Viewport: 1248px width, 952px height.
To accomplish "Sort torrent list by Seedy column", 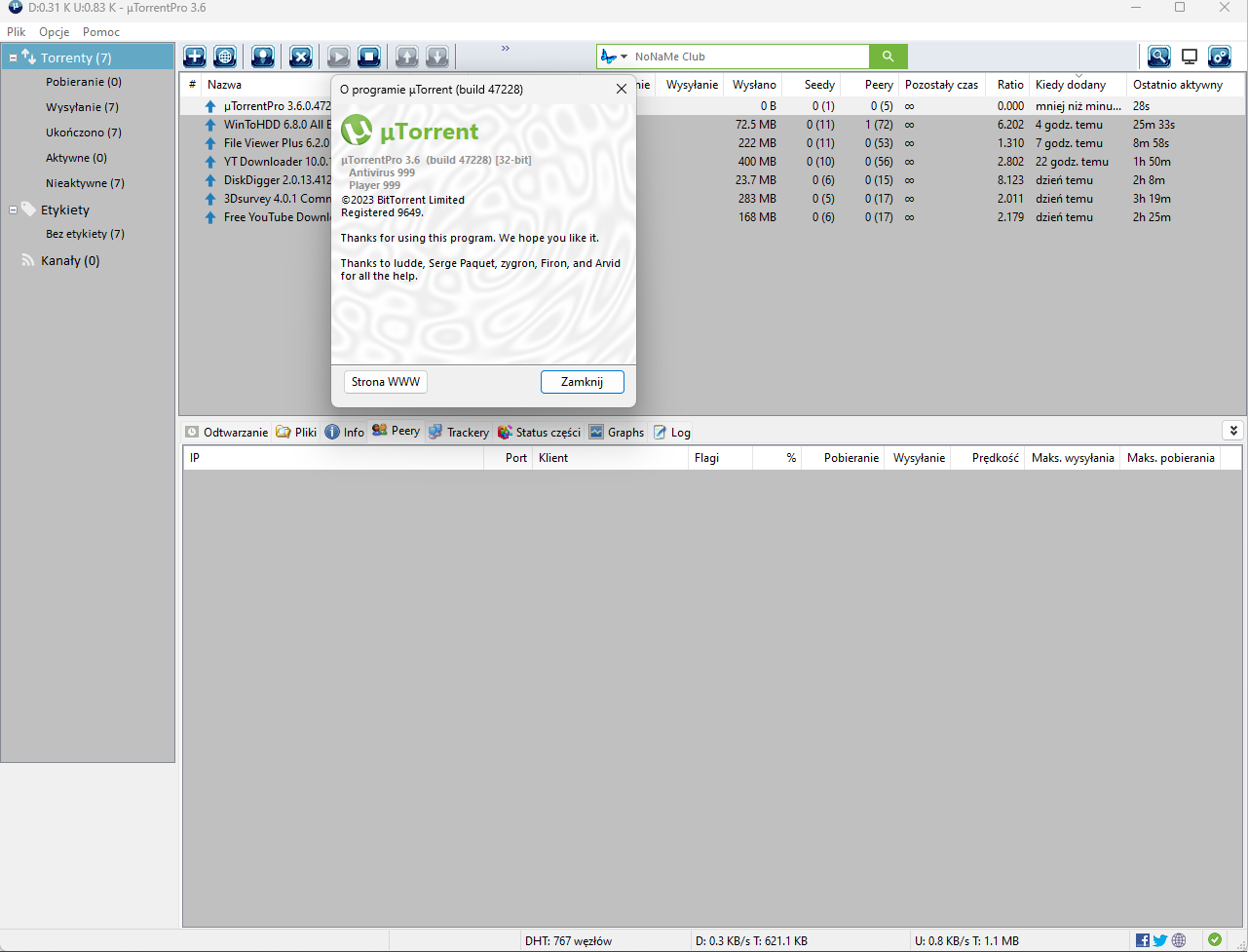I will tap(811, 85).
